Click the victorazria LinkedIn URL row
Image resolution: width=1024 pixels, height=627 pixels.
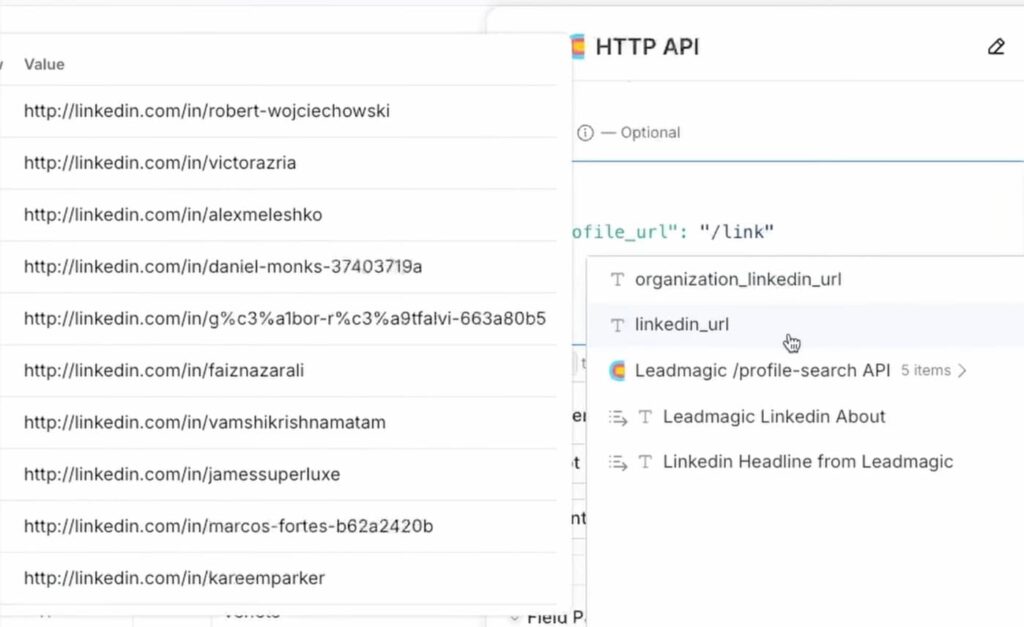point(278,163)
